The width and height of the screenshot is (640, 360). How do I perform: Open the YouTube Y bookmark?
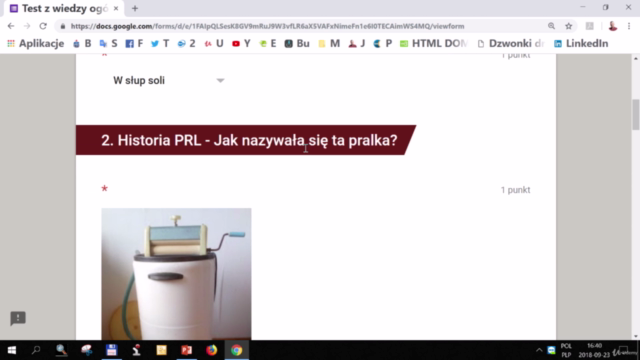pos(241,43)
